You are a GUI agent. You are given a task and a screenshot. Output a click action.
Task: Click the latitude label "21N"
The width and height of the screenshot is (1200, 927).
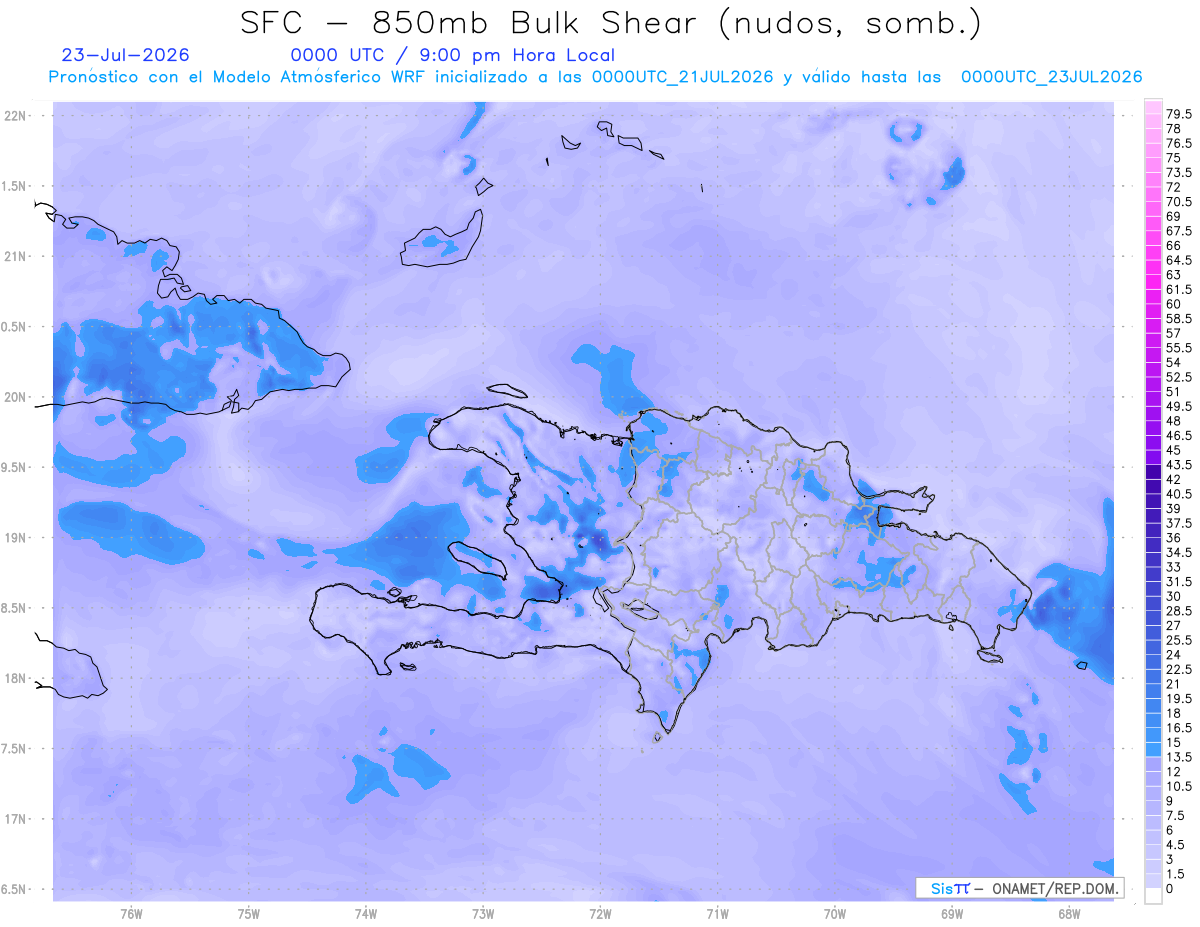pyautogui.click(x=16, y=256)
